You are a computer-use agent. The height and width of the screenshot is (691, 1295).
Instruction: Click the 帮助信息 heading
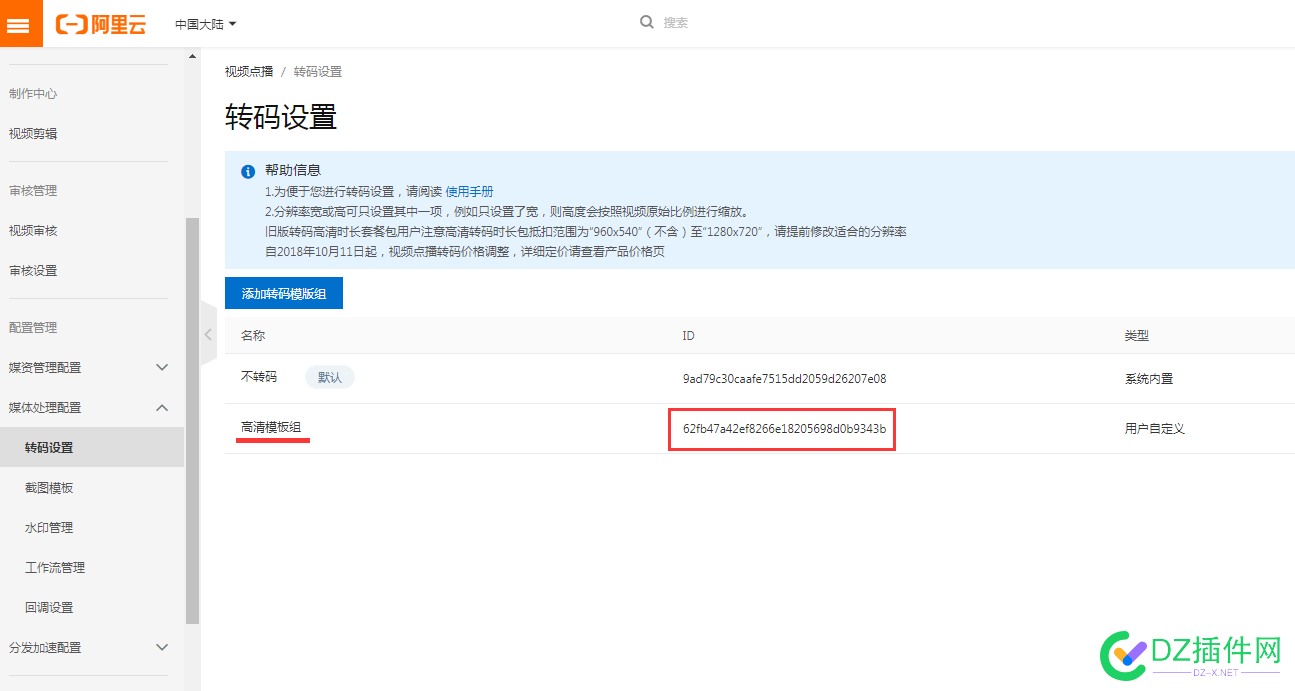coord(293,170)
